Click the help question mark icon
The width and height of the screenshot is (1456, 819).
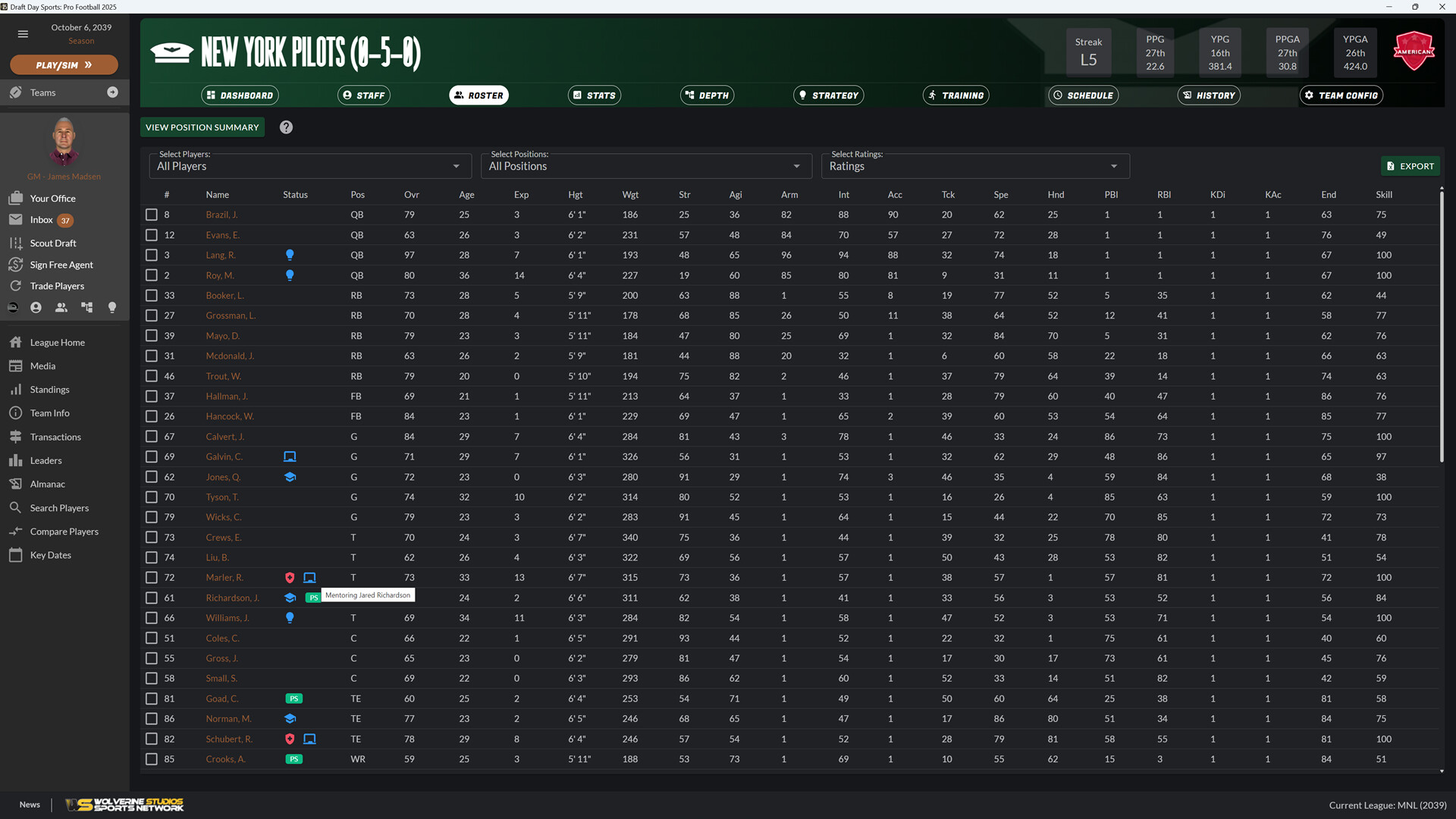286,127
